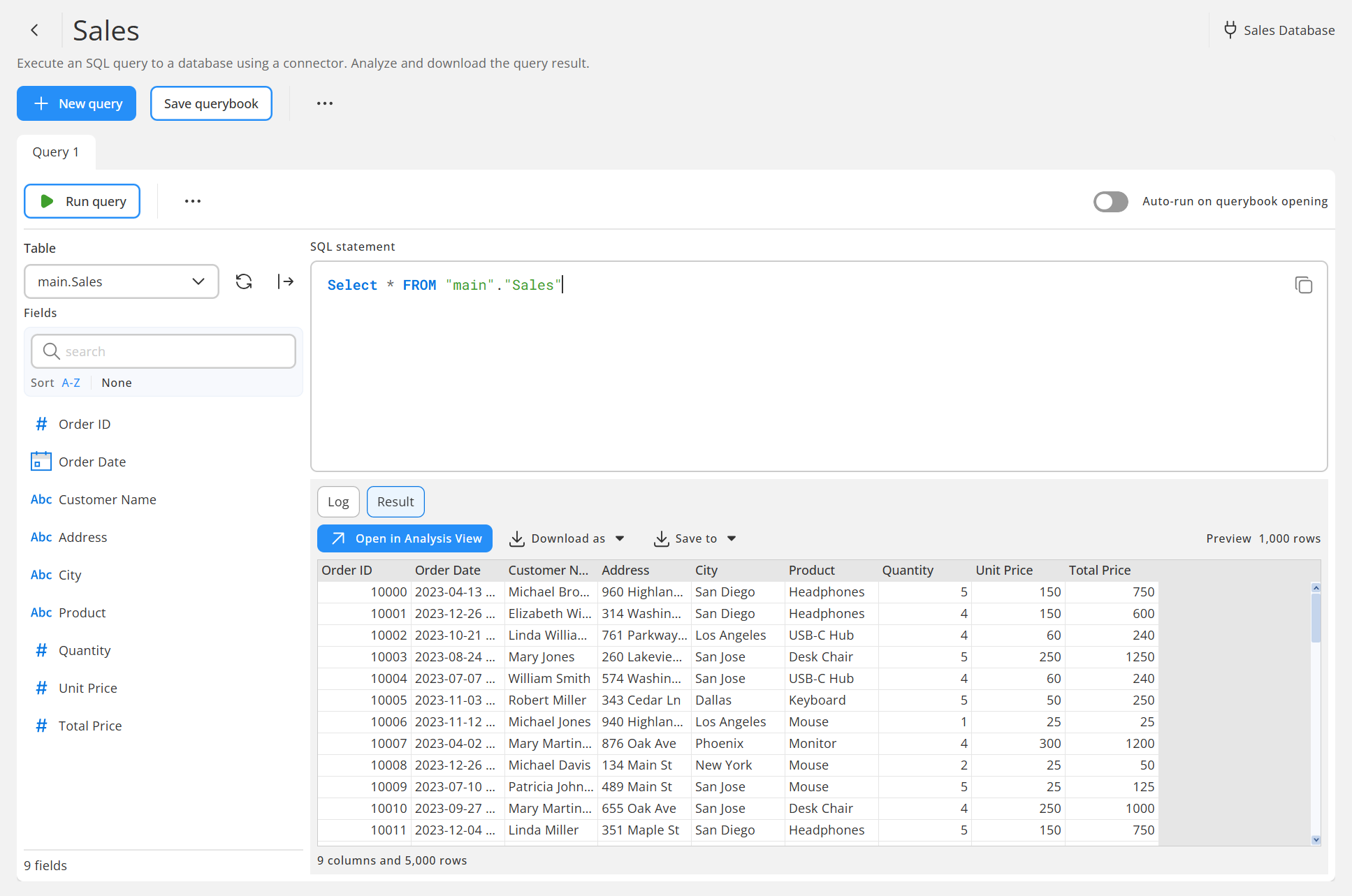Image resolution: width=1352 pixels, height=896 pixels.
Task: Click the Abc icon beside City field
Action: tap(41, 575)
